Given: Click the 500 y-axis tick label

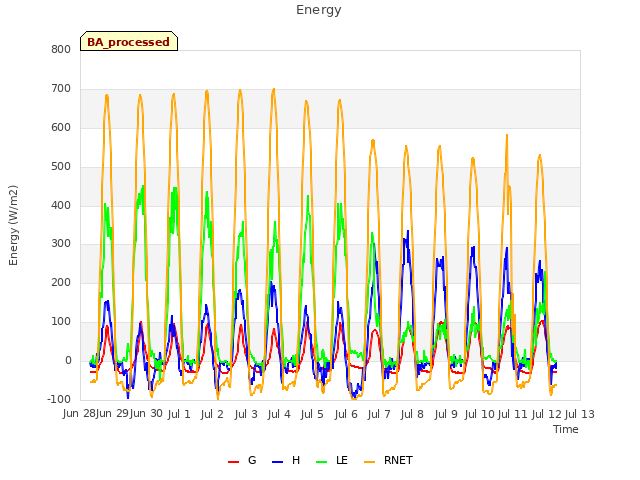Looking at the screenshot, I should [x=61, y=167].
